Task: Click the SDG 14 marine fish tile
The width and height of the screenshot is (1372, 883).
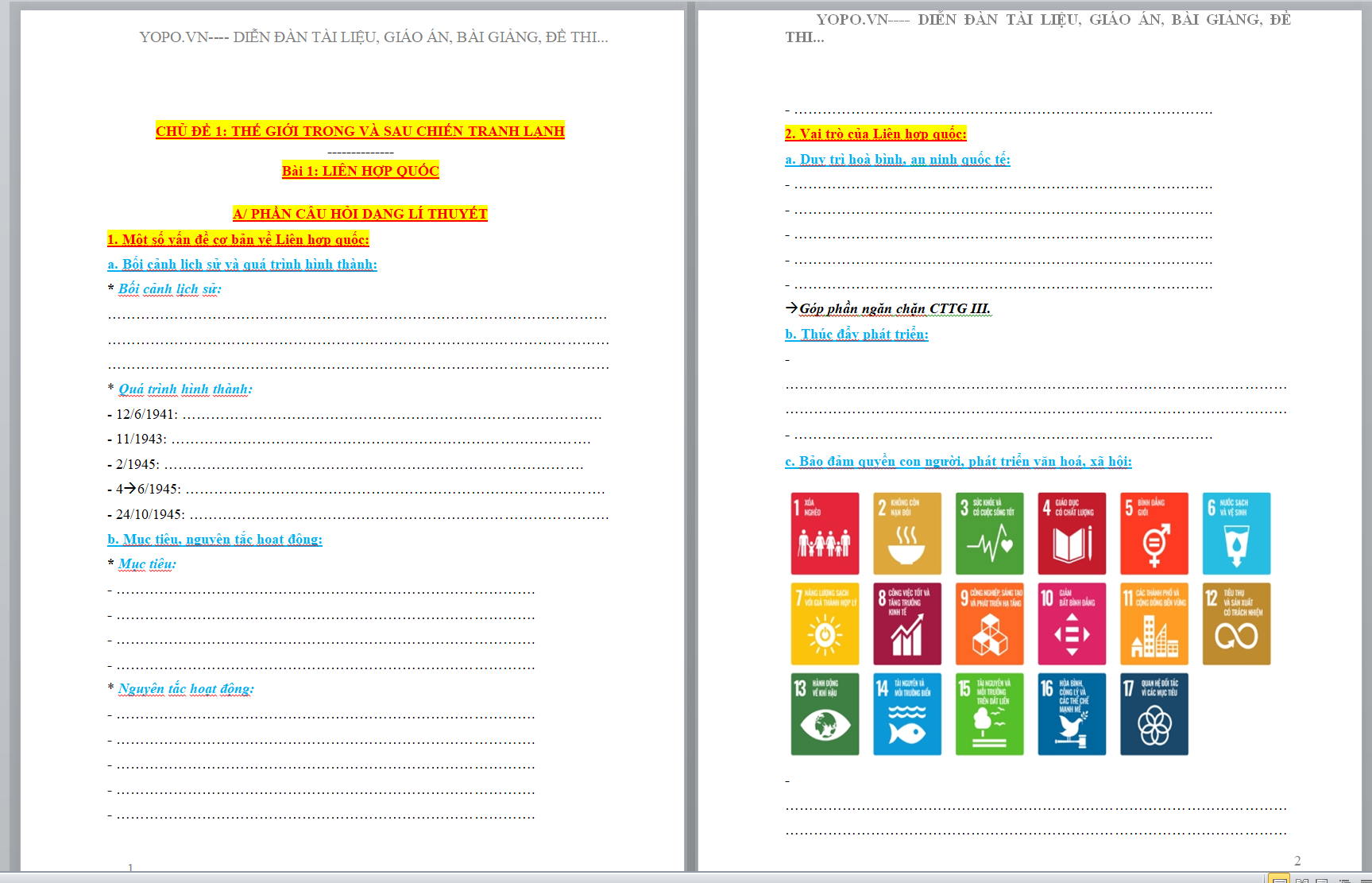Action: click(907, 715)
